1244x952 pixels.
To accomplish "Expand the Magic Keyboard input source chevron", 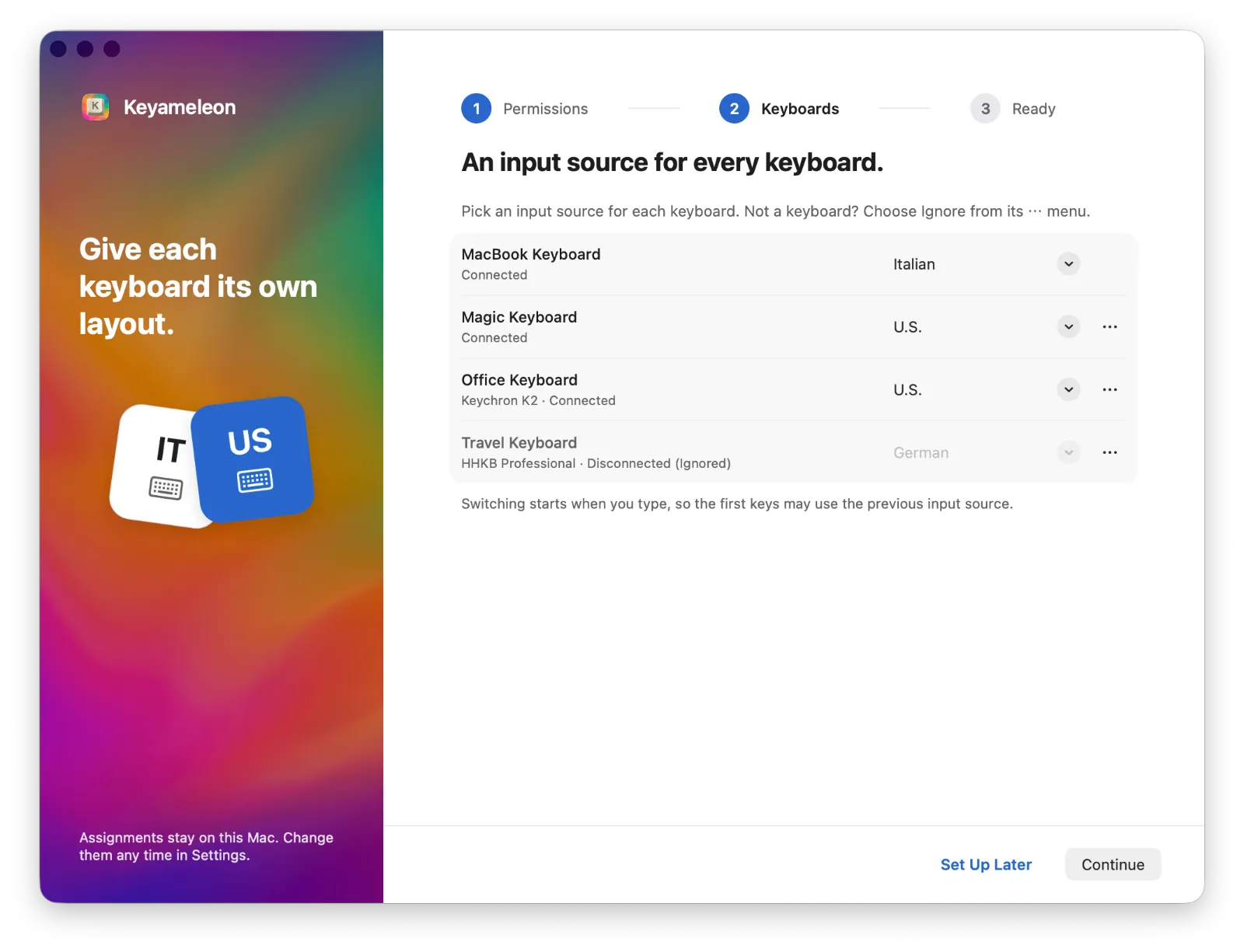I will point(1069,326).
